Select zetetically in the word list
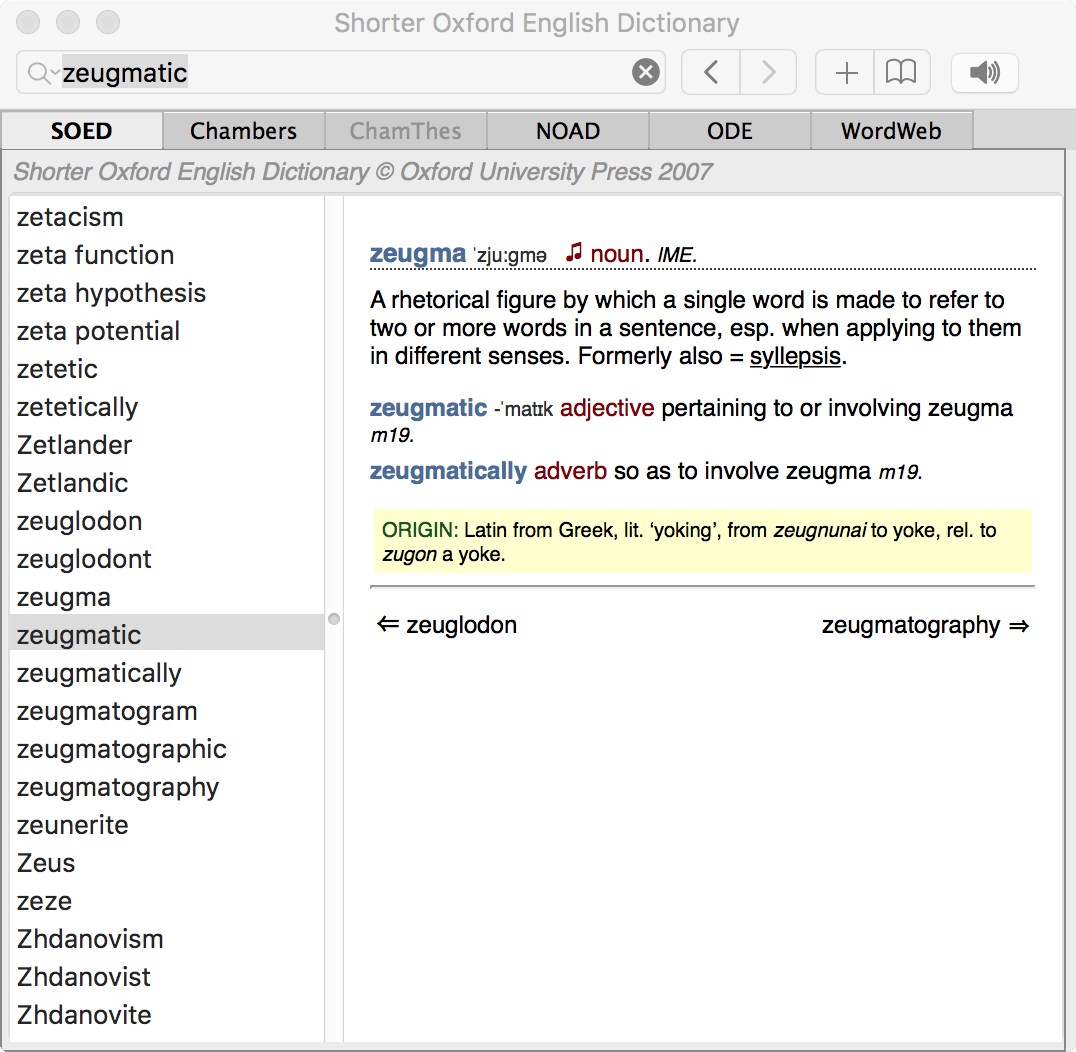This screenshot has height=1052, width=1076. (167, 408)
